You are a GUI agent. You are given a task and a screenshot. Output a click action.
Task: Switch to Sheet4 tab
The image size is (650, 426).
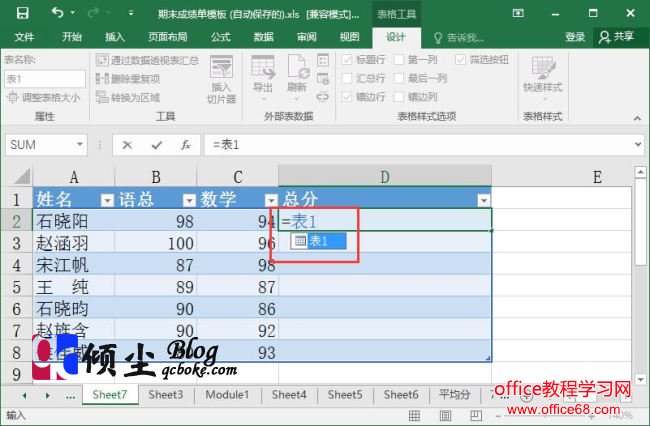(x=289, y=395)
